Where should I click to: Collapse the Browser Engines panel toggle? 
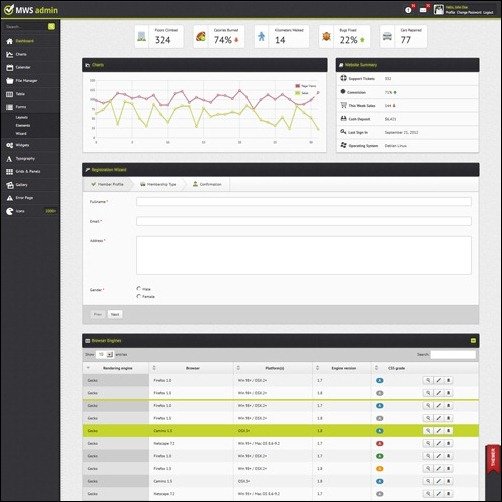[473, 341]
